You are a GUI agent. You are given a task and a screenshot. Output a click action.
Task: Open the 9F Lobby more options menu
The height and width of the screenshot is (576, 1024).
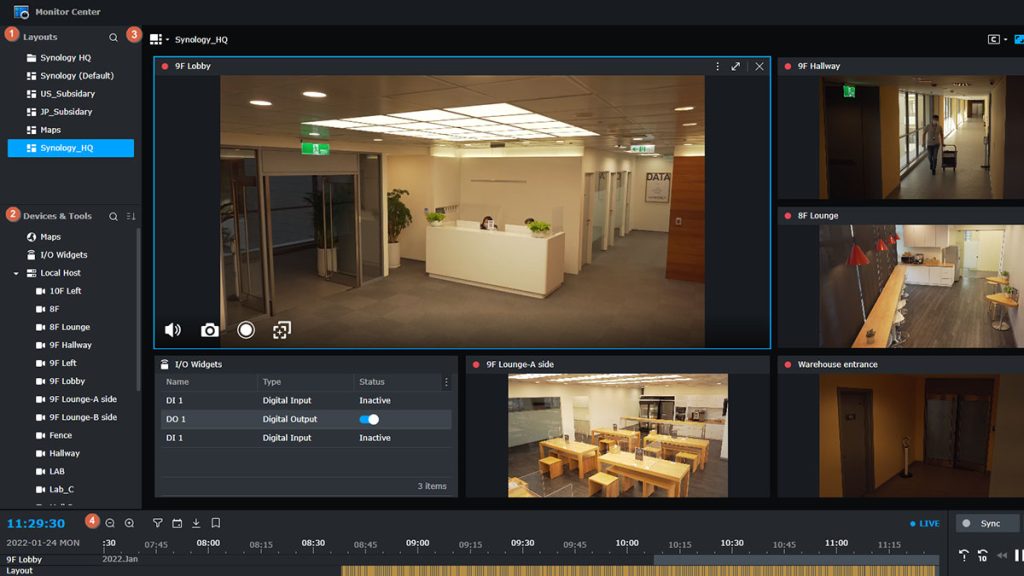[x=717, y=66]
